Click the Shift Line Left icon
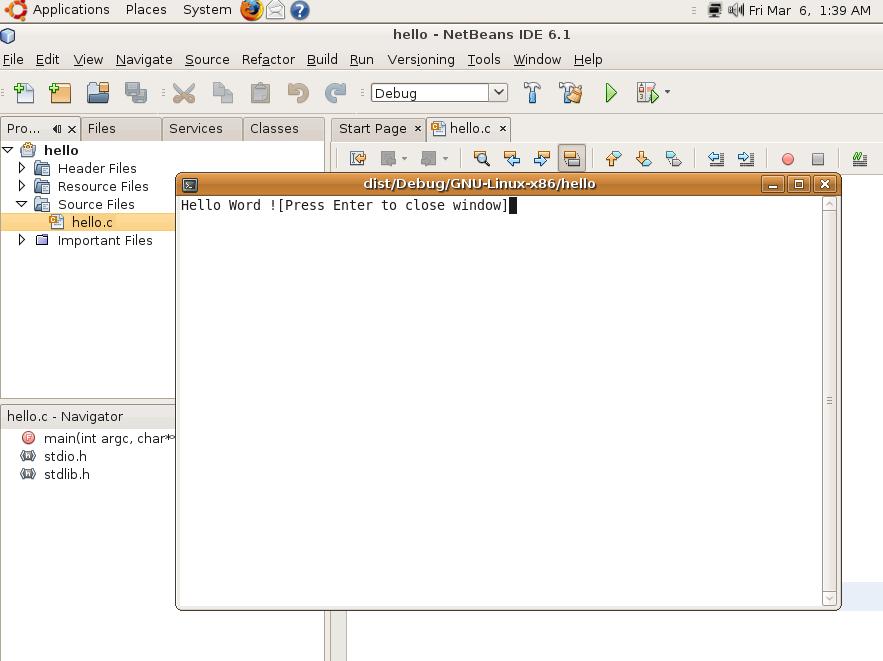The image size is (883, 661). tap(716, 159)
